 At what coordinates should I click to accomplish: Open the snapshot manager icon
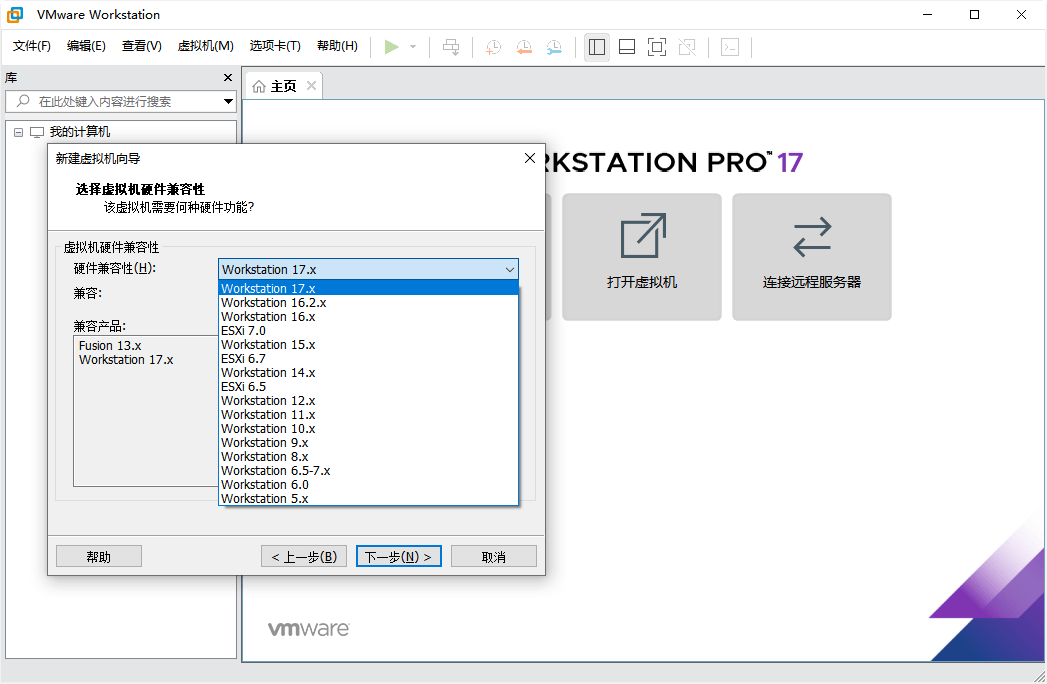tap(554, 47)
